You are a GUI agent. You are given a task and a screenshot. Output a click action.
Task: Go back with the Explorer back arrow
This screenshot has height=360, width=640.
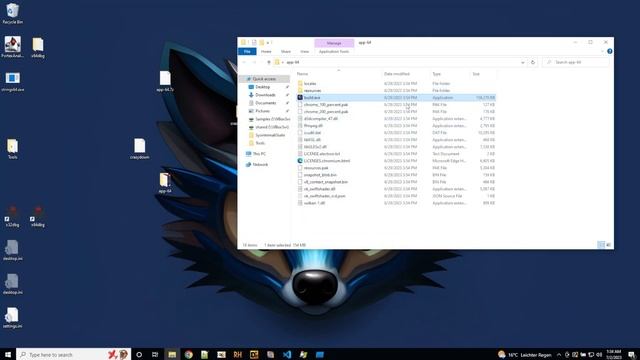point(244,62)
